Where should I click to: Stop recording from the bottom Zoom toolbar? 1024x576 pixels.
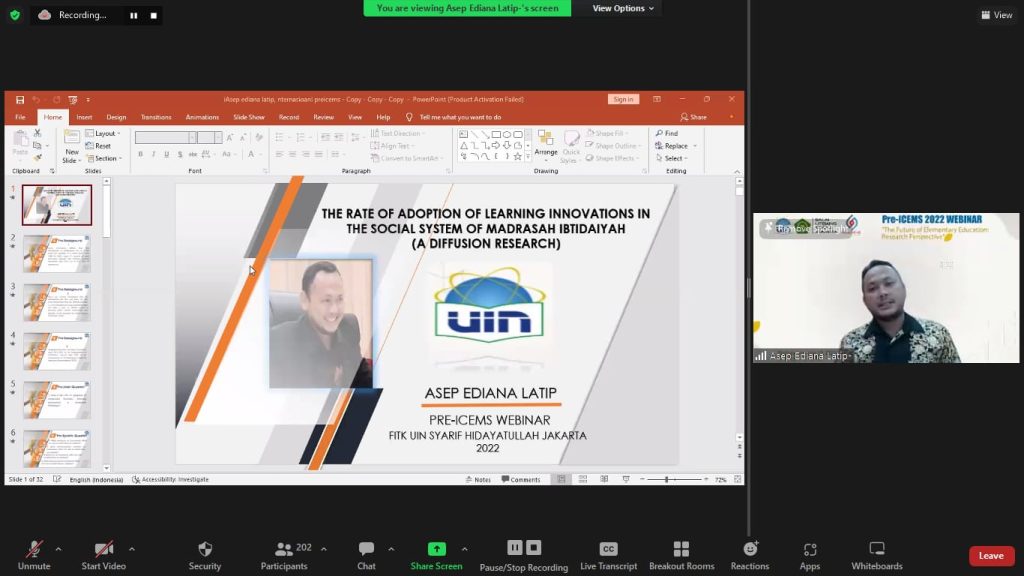(x=534, y=547)
